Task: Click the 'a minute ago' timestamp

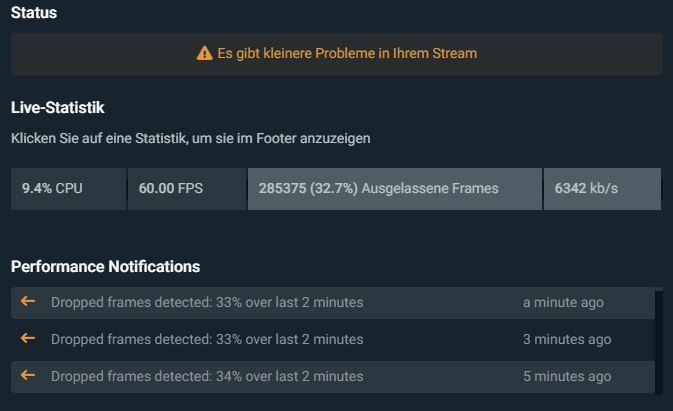Action: (x=563, y=302)
